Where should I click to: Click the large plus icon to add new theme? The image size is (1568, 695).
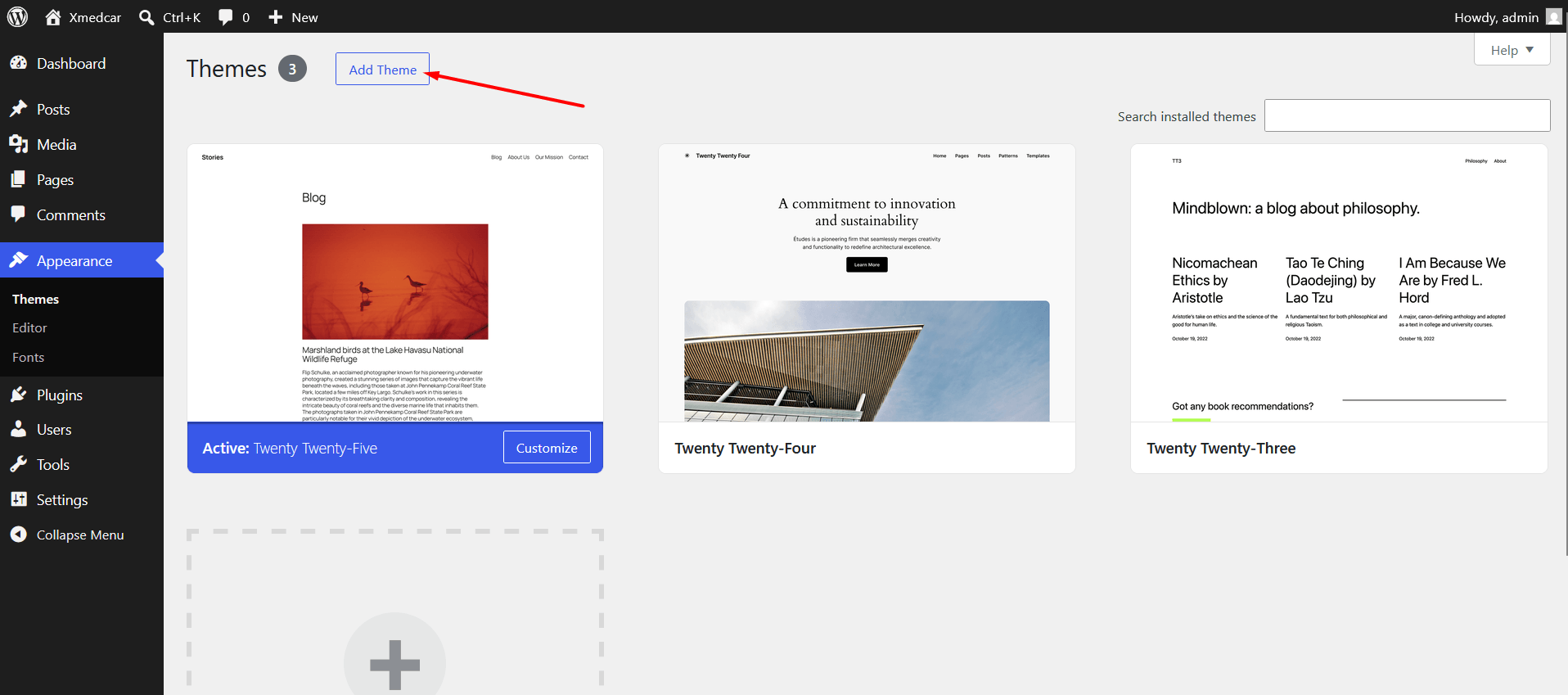[x=395, y=664]
